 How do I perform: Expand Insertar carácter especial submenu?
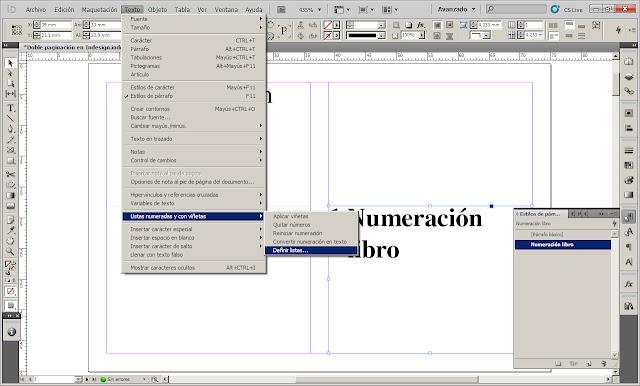click(x=194, y=229)
